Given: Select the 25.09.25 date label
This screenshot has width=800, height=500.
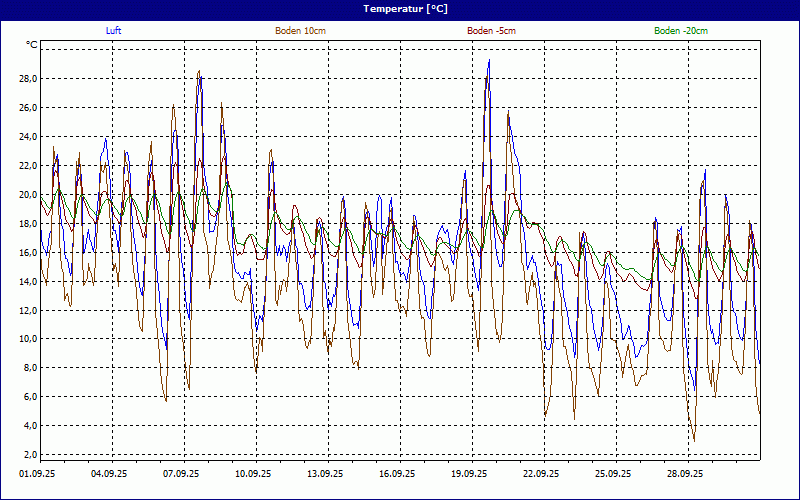Looking at the screenshot, I should pos(613,474).
